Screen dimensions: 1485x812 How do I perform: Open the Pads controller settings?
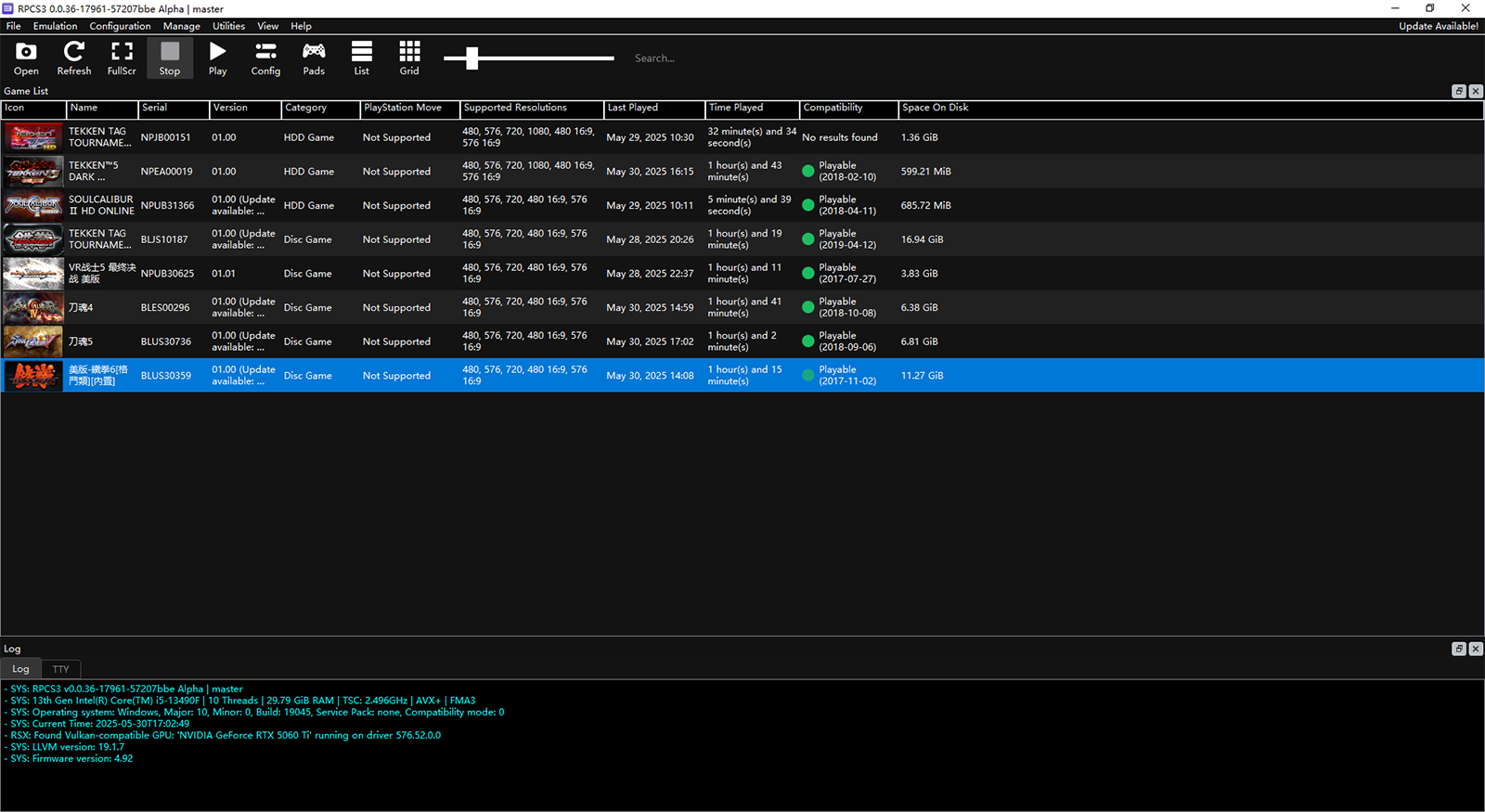click(x=314, y=58)
